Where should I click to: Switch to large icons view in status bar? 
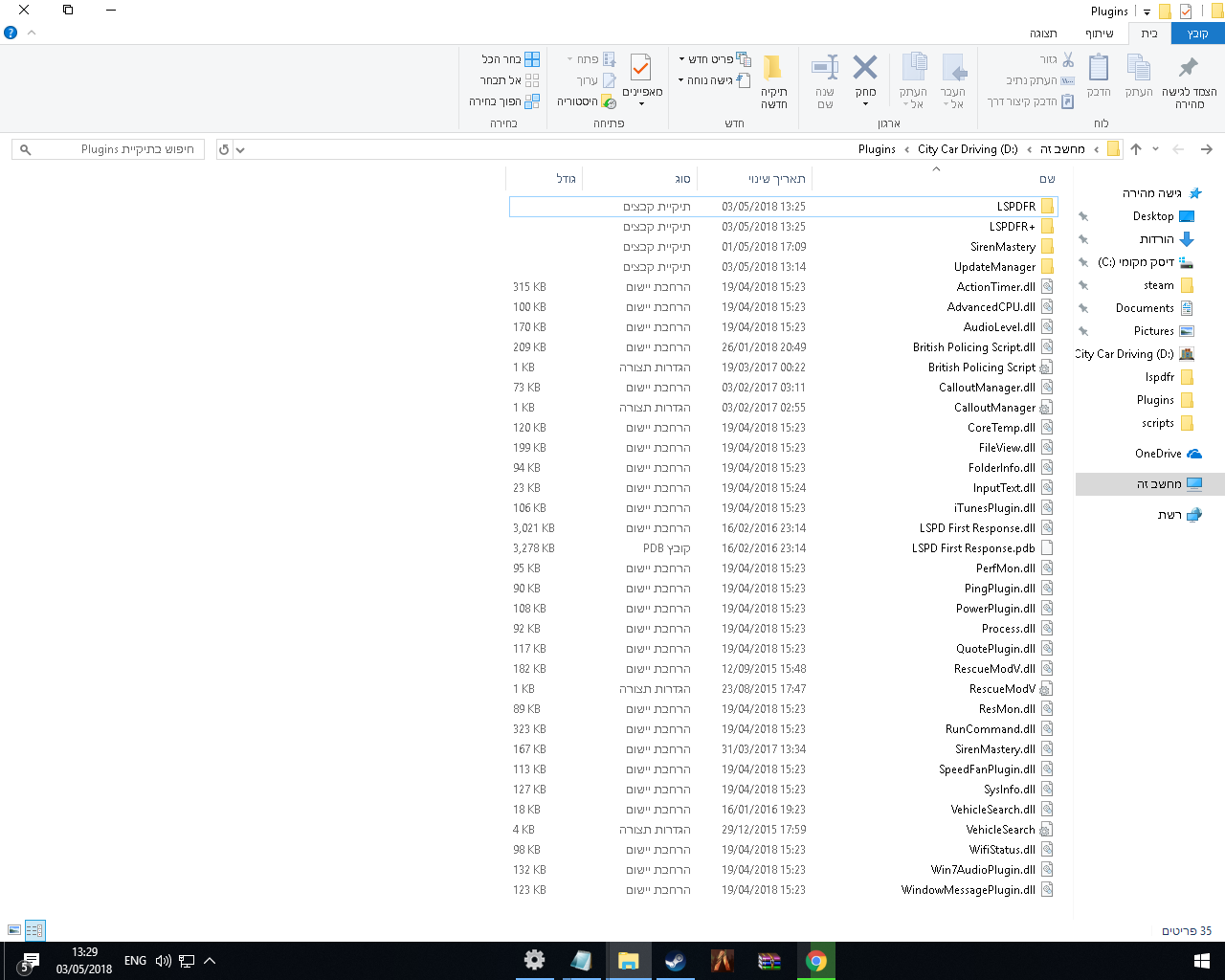pos(14,930)
